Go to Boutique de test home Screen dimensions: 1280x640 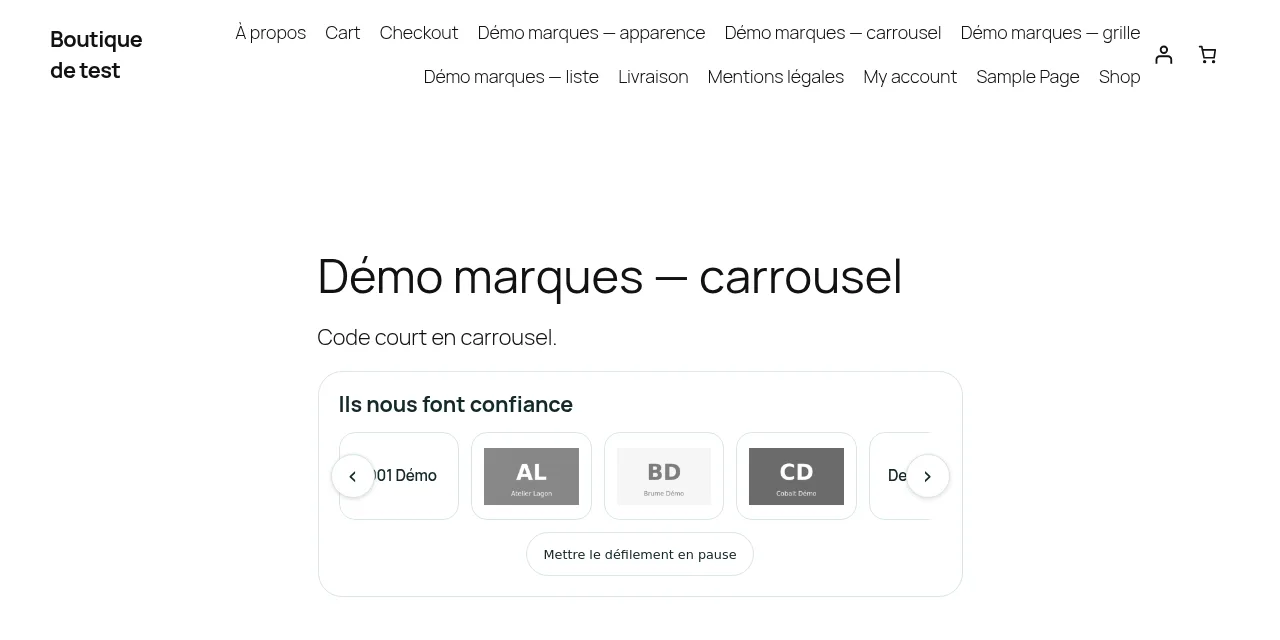click(x=96, y=55)
